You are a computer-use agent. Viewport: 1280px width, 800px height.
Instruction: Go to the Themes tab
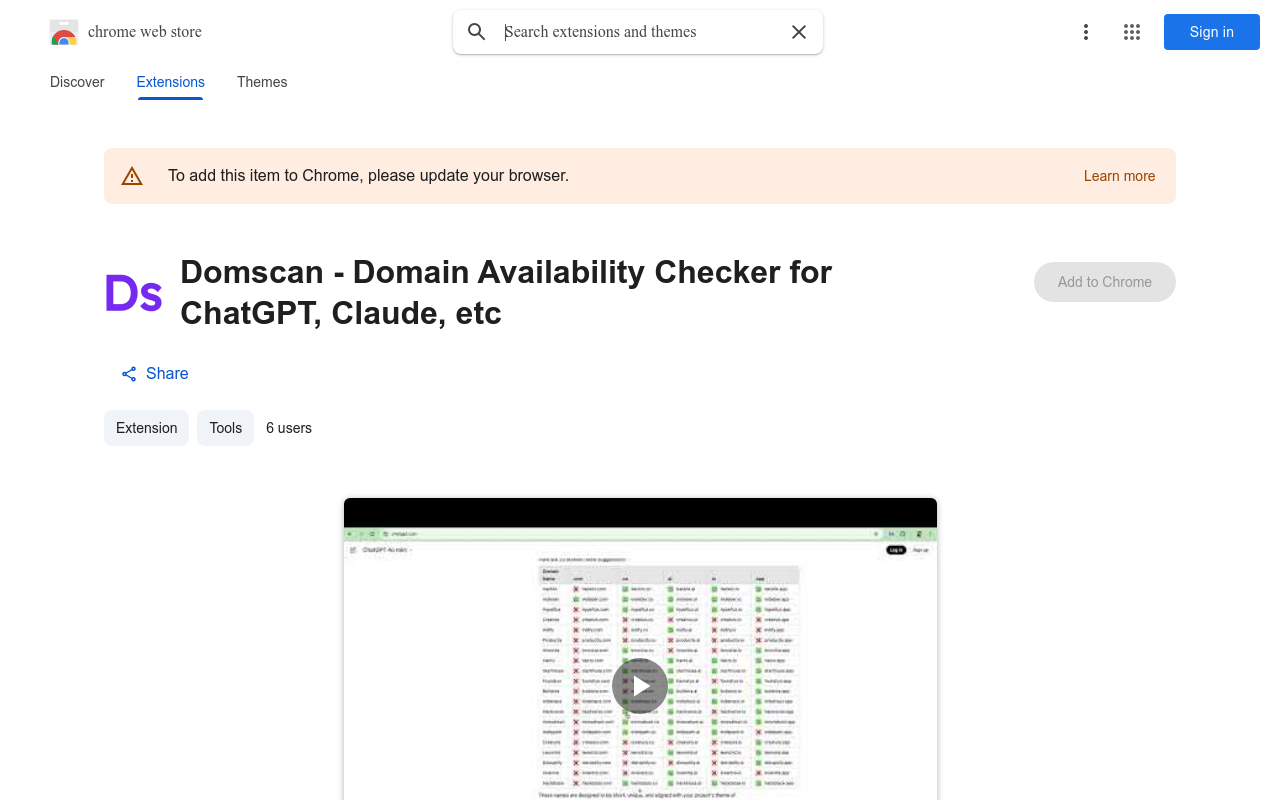[x=262, y=82]
